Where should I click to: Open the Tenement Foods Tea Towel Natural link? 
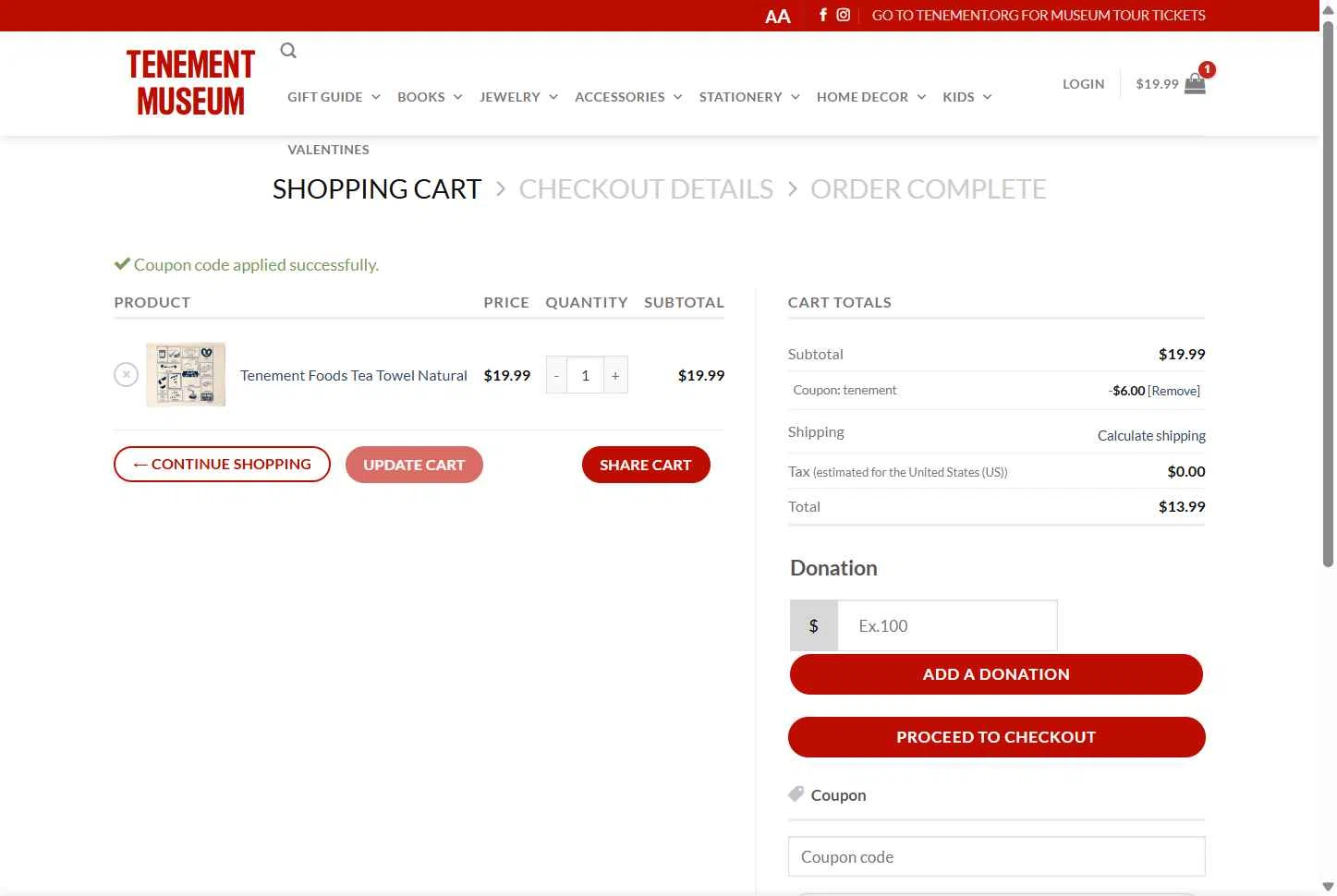pyautogui.click(x=354, y=375)
